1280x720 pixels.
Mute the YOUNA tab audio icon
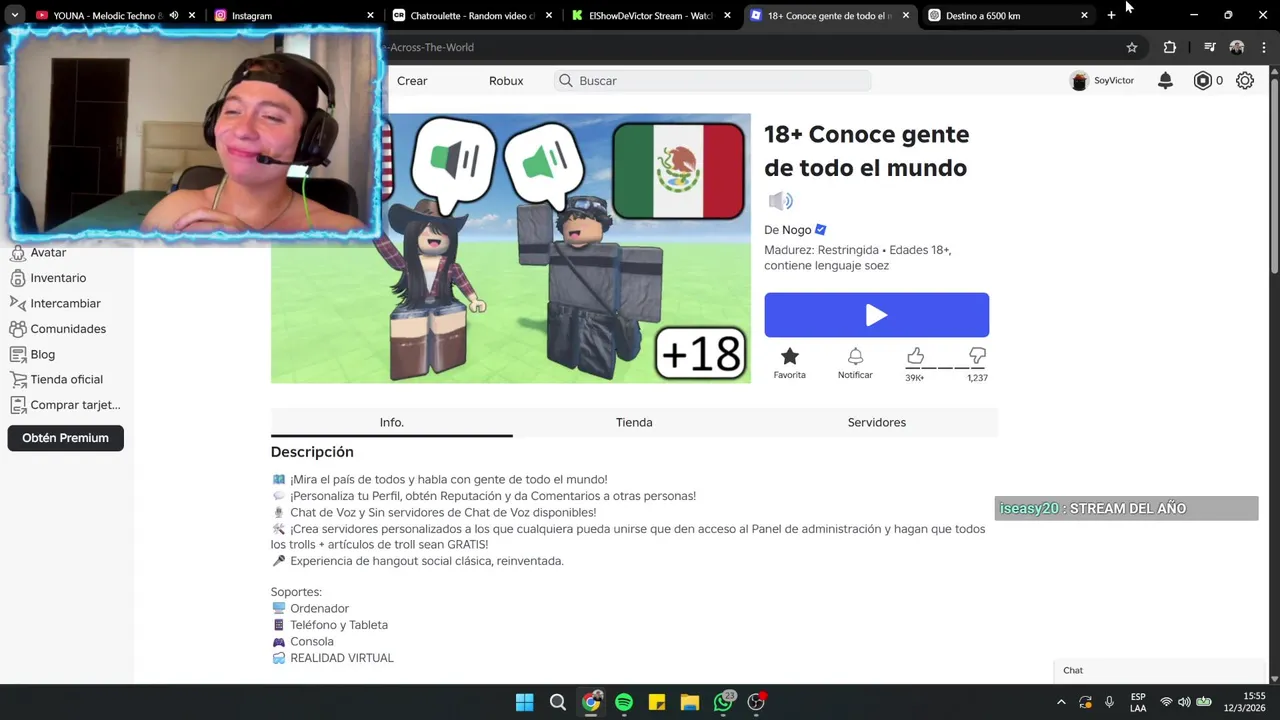174,15
